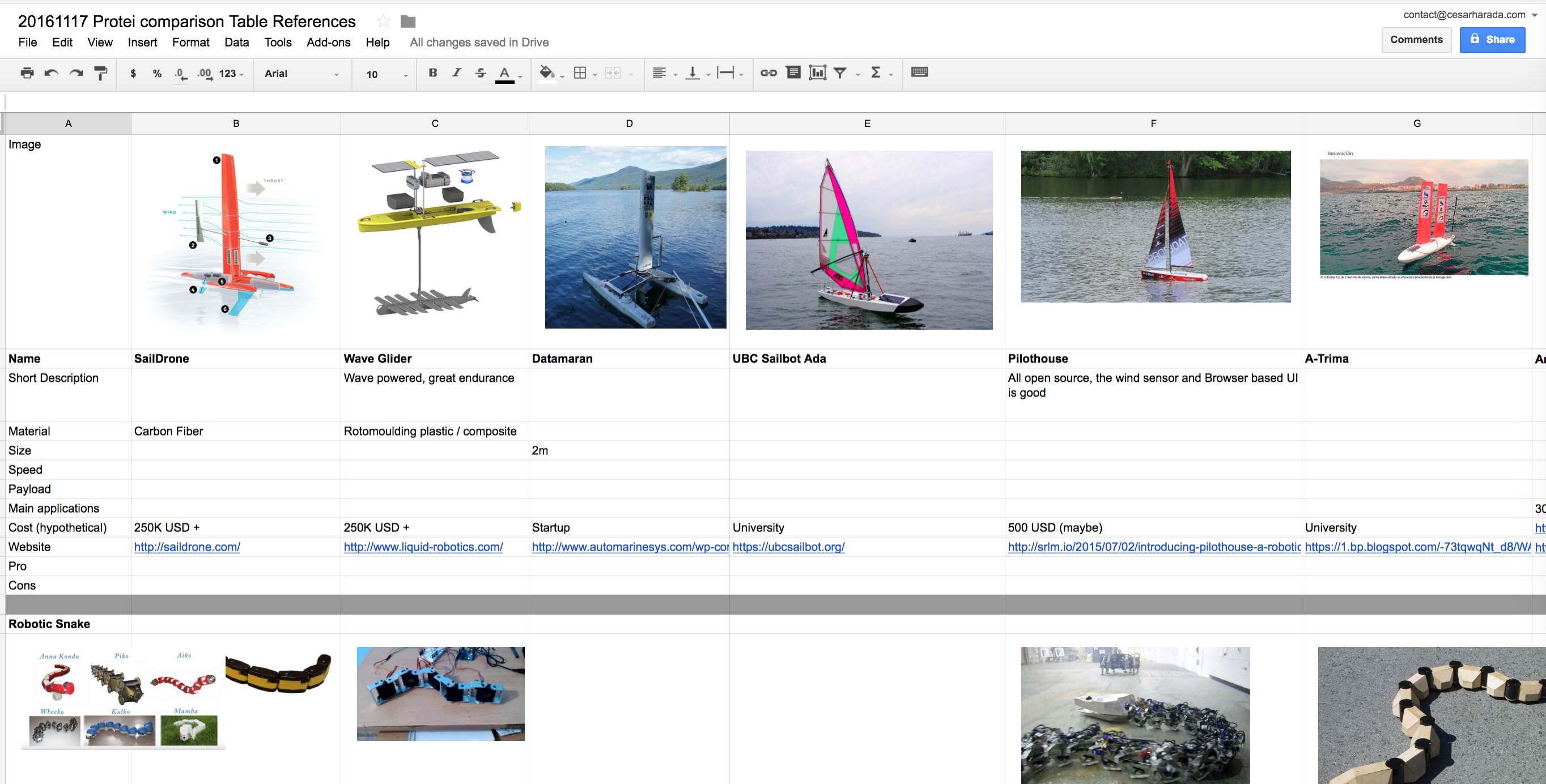Click the Merge cells icon
Viewport: 1546px width, 784px height.
click(x=613, y=73)
